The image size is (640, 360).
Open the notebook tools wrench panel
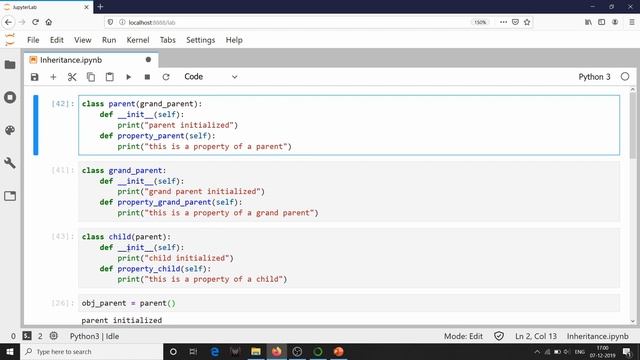click(10, 163)
